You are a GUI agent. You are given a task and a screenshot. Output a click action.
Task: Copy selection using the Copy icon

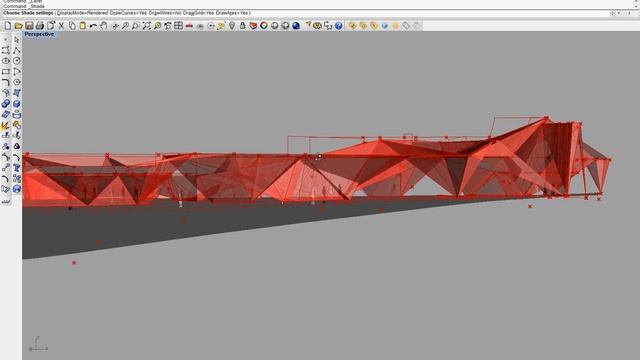click(x=72, y=26)
